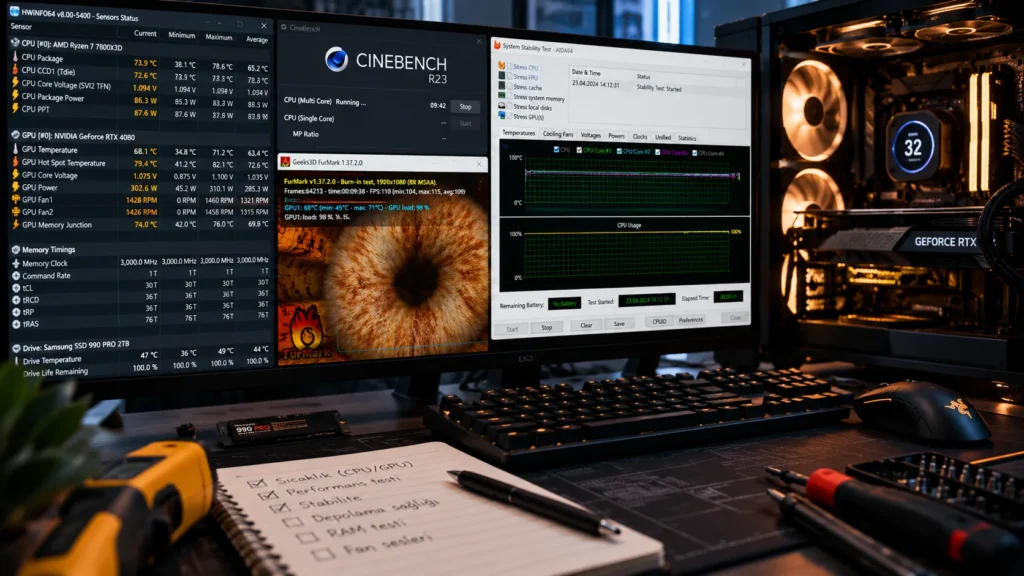Click the Maximum column header in HWiNFO
Image resolution: width=1024 pixels, height=576 pixels.
click(219, 37)
